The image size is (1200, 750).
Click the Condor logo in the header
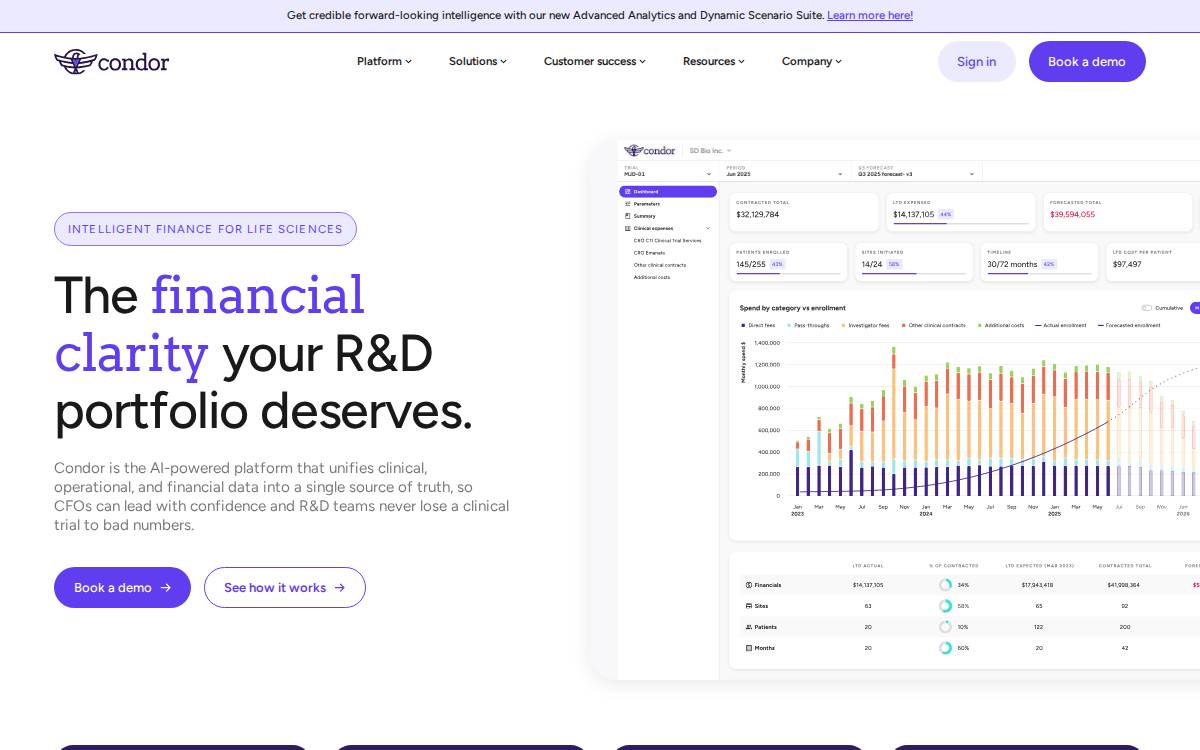point(111,61)
